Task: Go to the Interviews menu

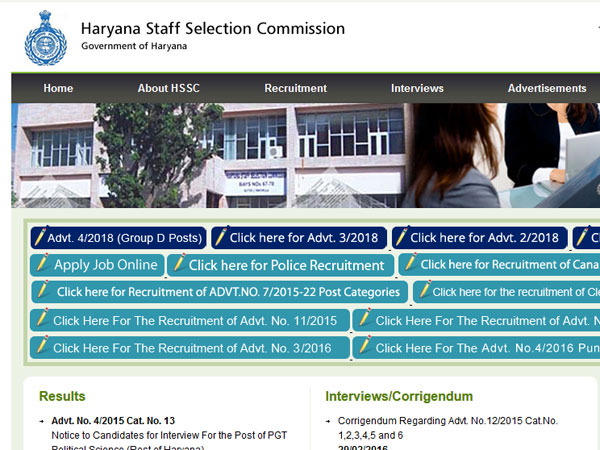Action: pyautogui.click(x=417, y=88)
